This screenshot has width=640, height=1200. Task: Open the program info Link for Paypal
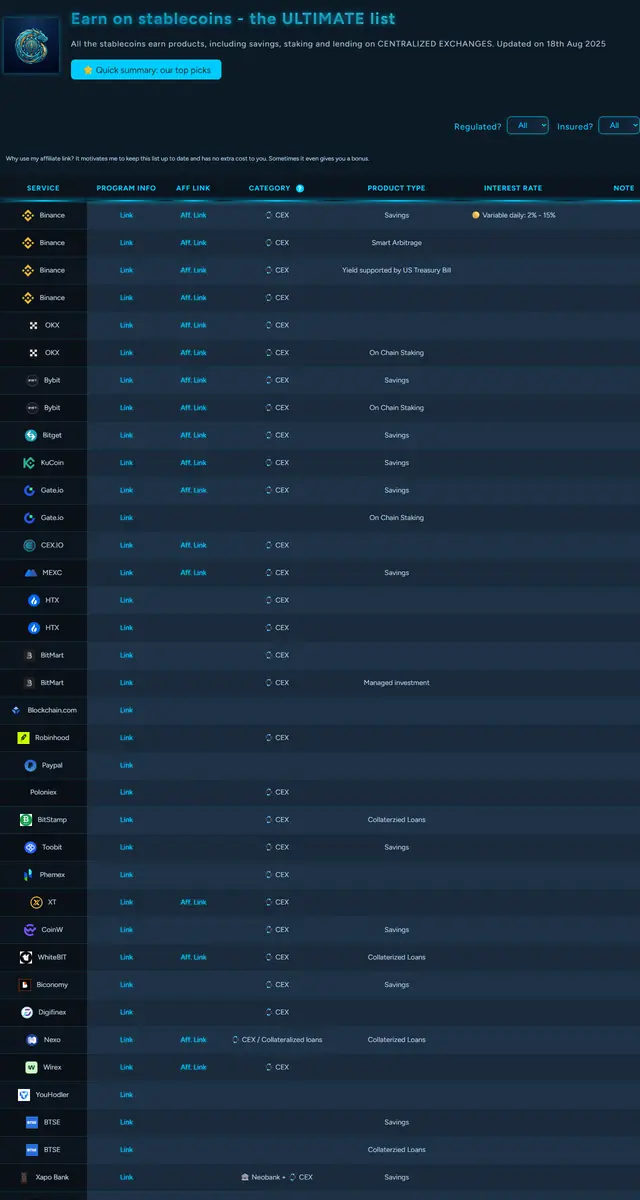point(126,765)
